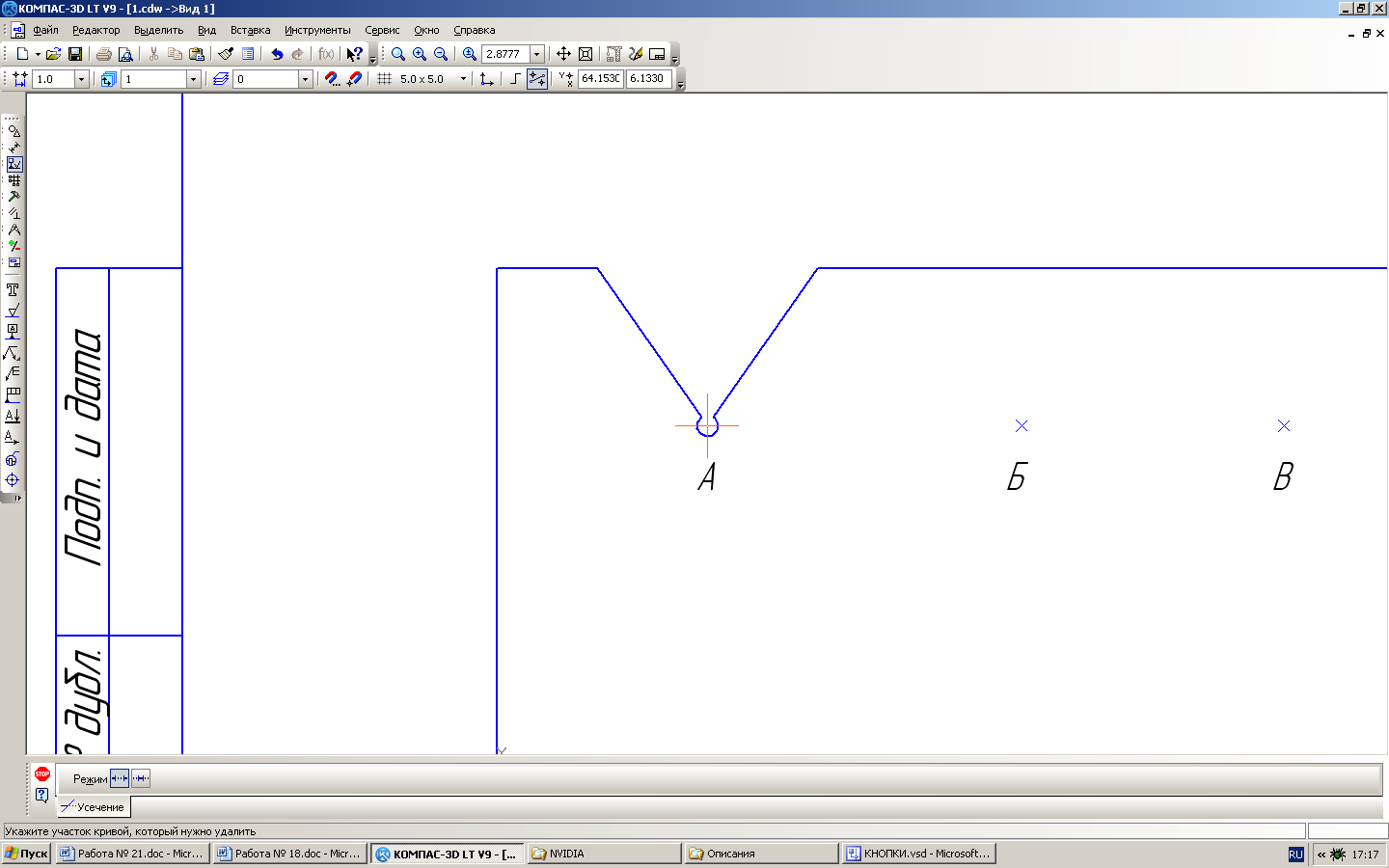The height and width of the screenshot is (868, 1389).
Task: Open the grid step 5.0 x 5.0 dropdown
Action: (463, 79)
